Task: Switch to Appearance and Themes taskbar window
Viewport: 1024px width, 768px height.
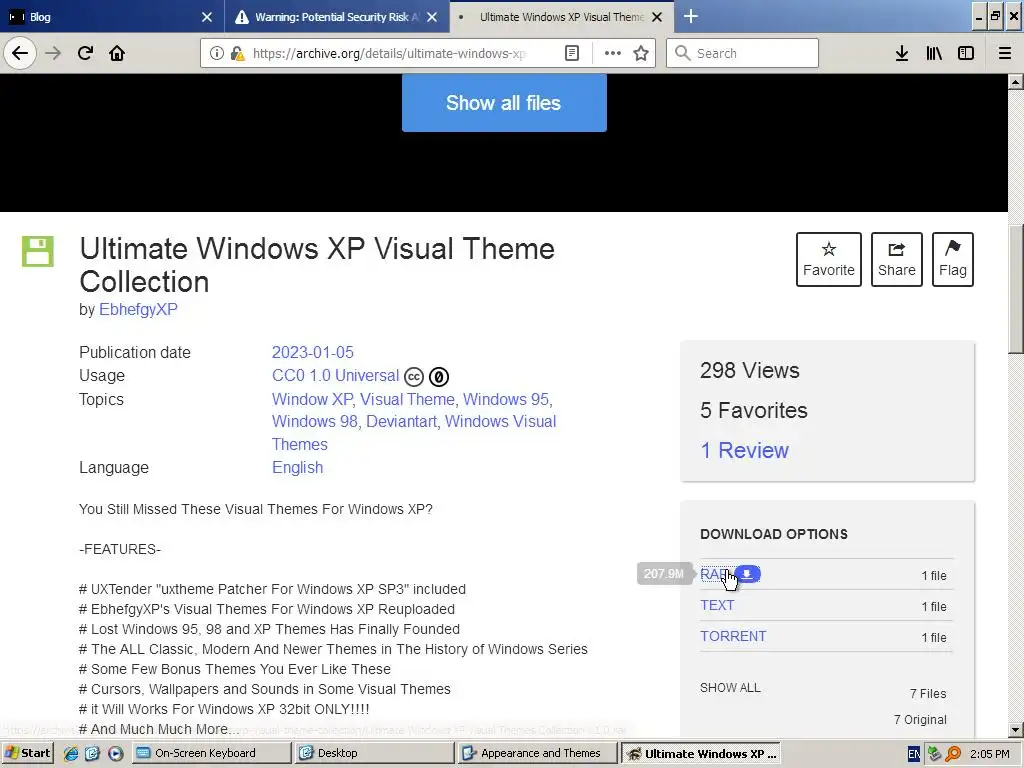Action: (x=537, y=753)
